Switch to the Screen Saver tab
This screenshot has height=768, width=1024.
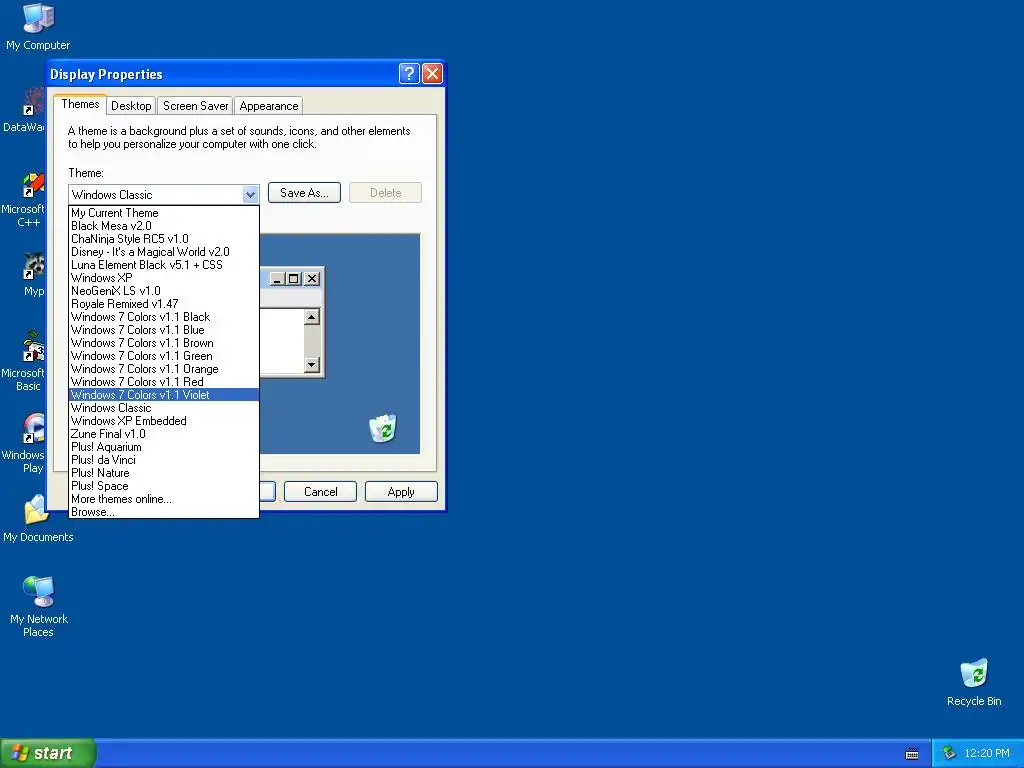[x=195, y=106]
